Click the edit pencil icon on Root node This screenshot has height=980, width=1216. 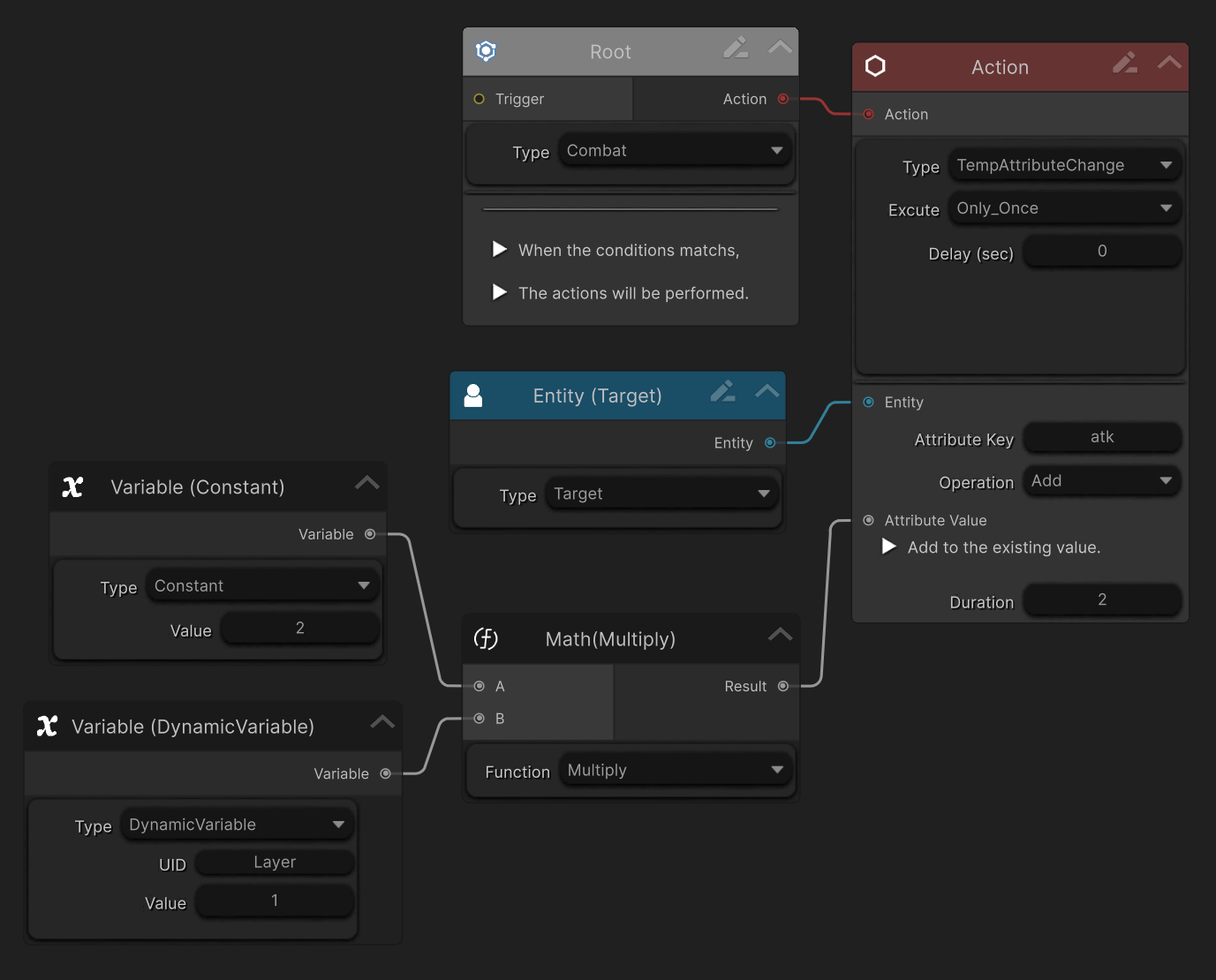[735, 48]
